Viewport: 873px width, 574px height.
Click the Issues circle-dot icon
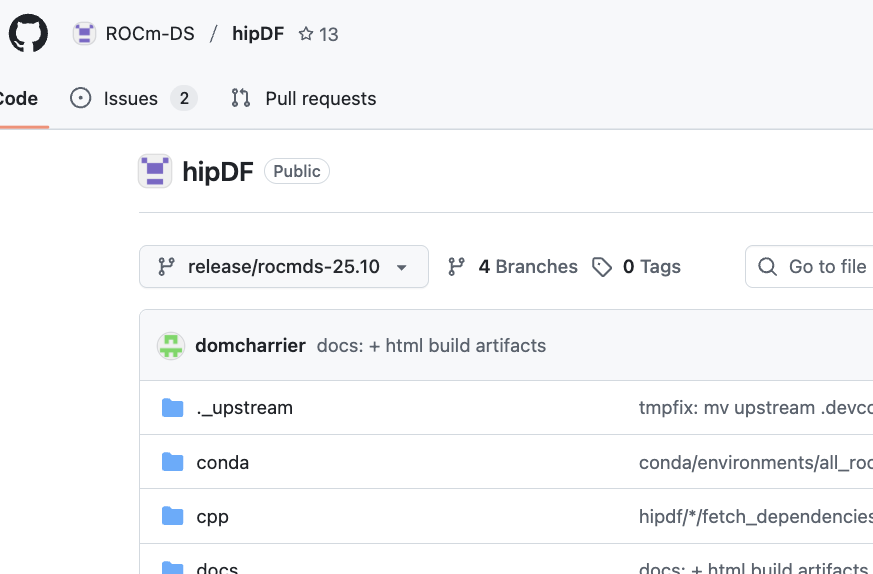click(81, 98)
